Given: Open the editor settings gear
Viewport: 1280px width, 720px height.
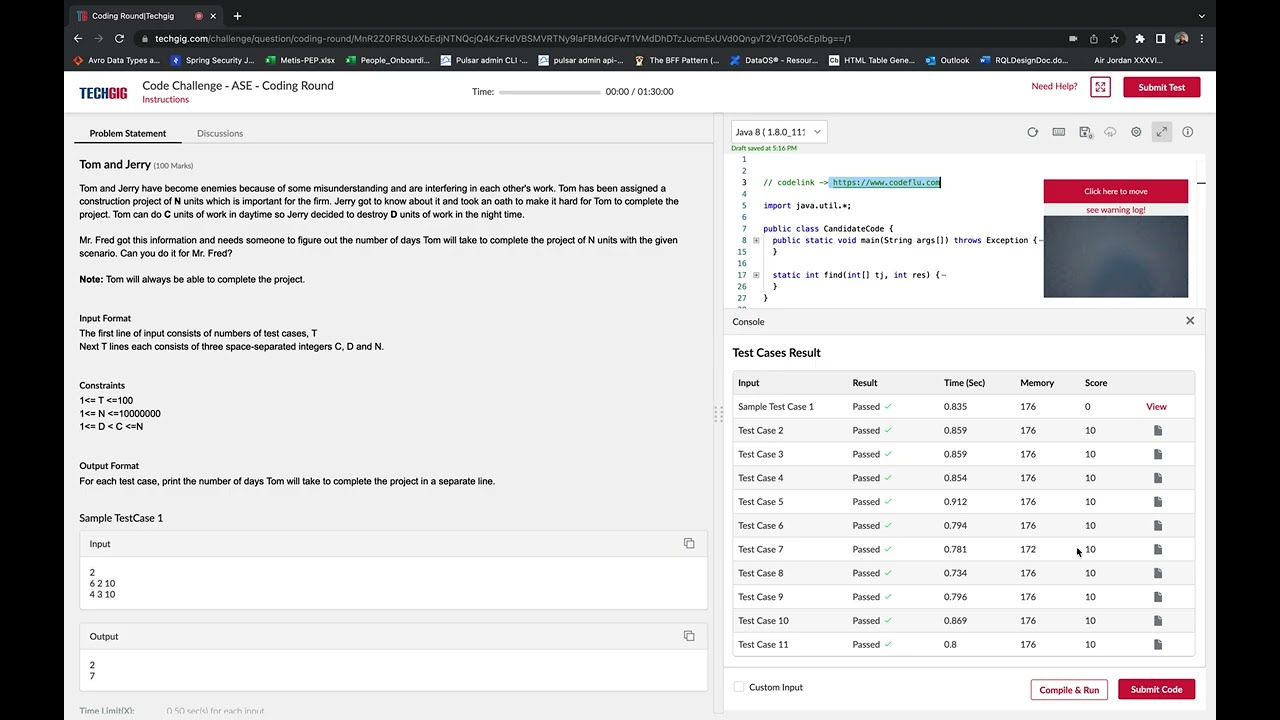Looking at the screenshot, I should pyautogui.click(x=1136, y=132).
